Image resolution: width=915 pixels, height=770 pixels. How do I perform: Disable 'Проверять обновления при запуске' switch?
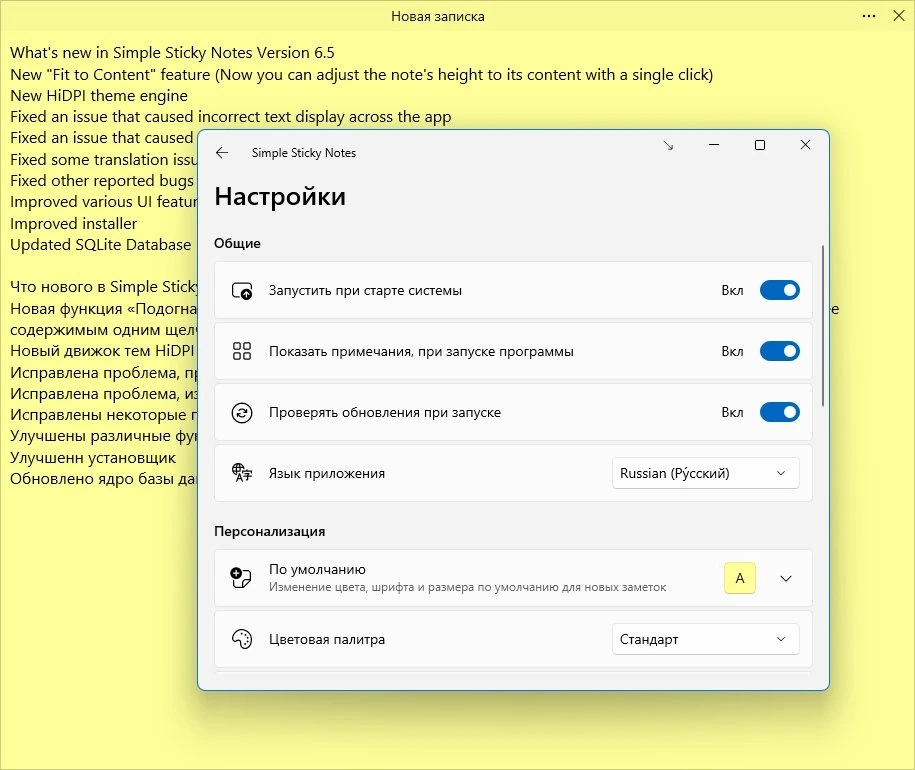tap(780, 412)
